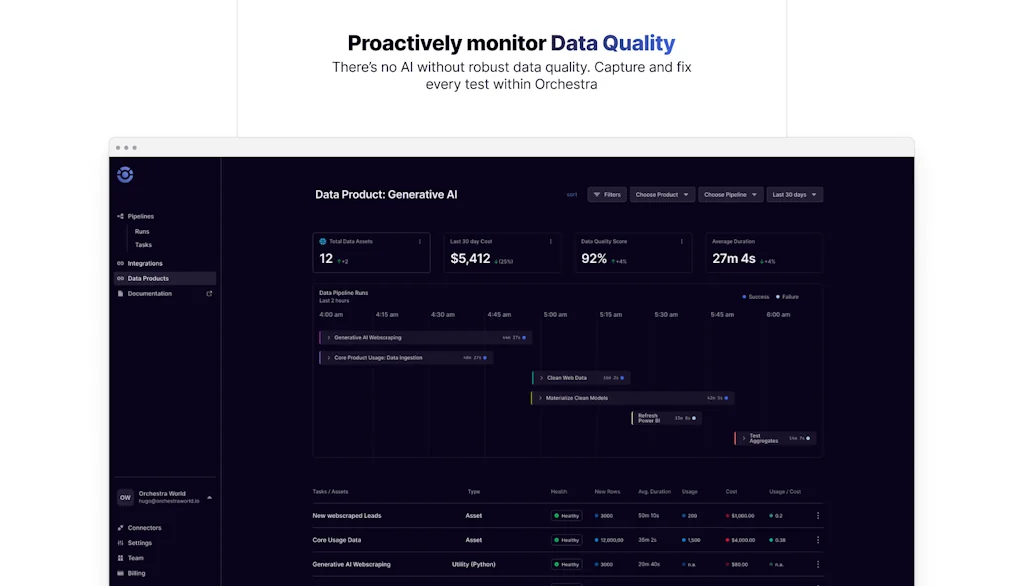Click the Healthy badge on Core Usage Data
The image size is (1024, 586).
pyautogui.click(x=567, y=540)
